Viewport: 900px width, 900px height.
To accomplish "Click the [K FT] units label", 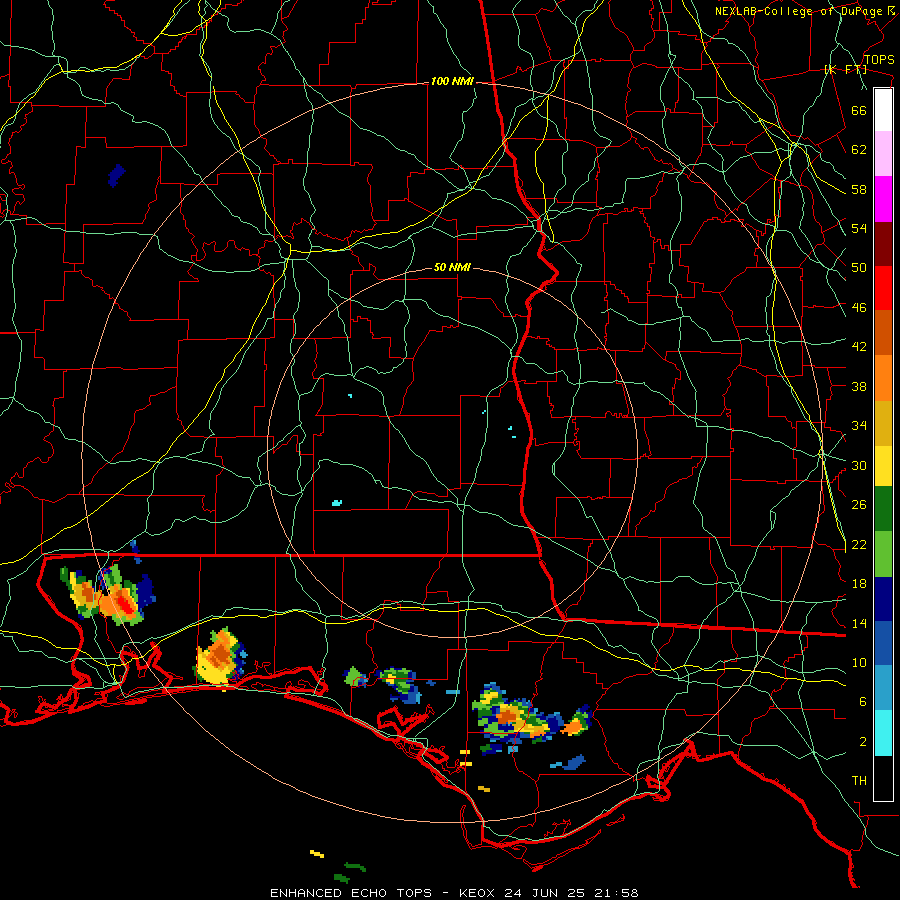I will coord(845,70).
